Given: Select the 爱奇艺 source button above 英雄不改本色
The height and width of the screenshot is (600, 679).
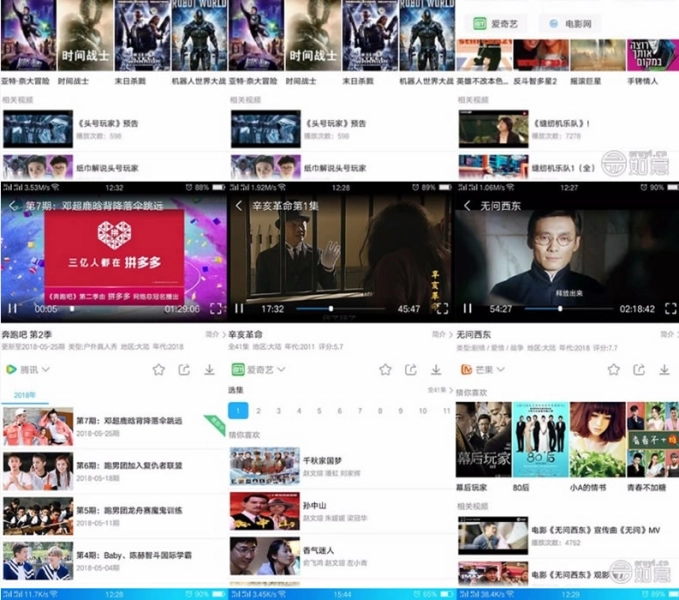Looking at the screenshot, I should click(x=496, y=24).
